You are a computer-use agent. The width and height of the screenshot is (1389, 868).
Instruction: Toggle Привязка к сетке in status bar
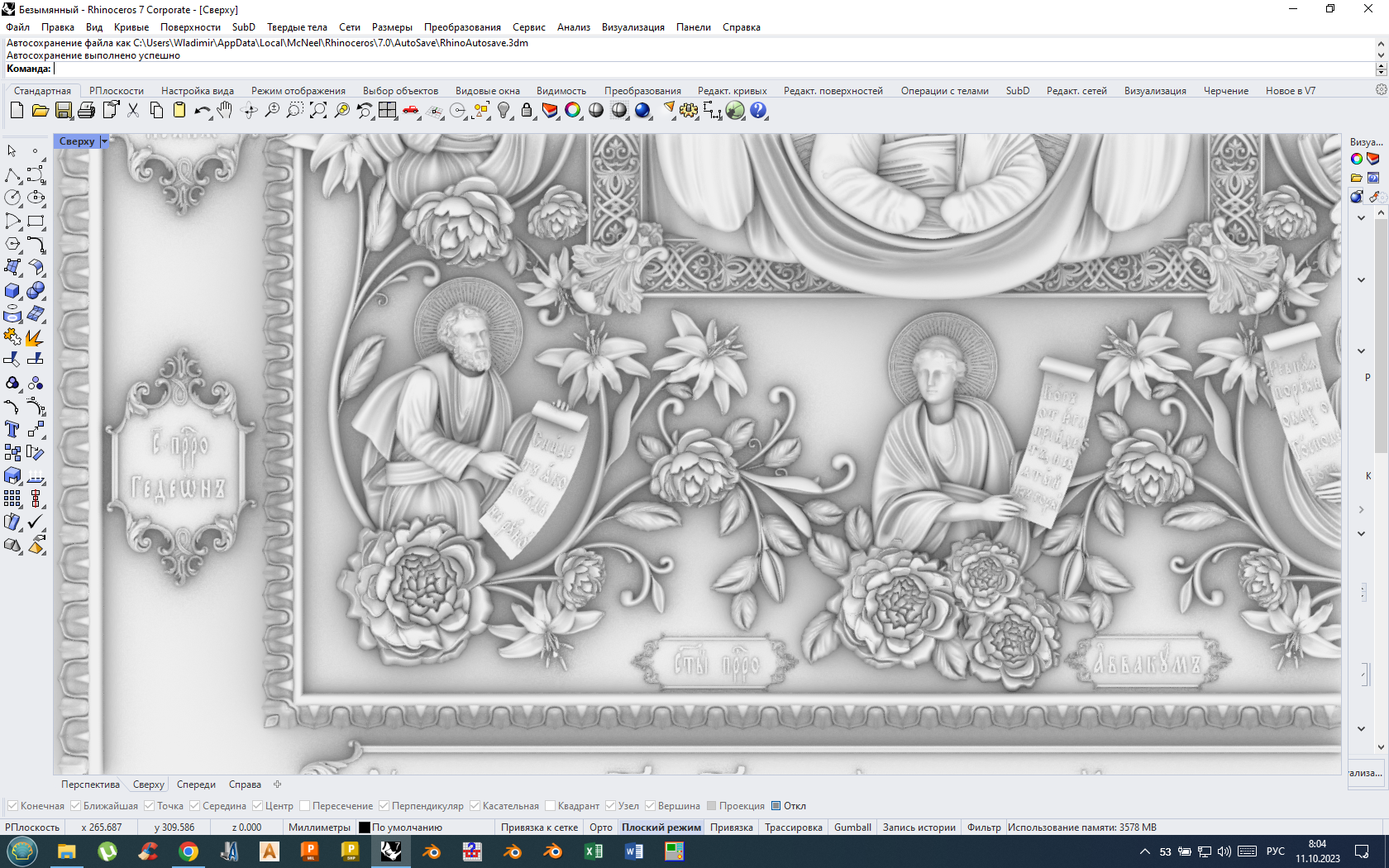pos(539,827)
